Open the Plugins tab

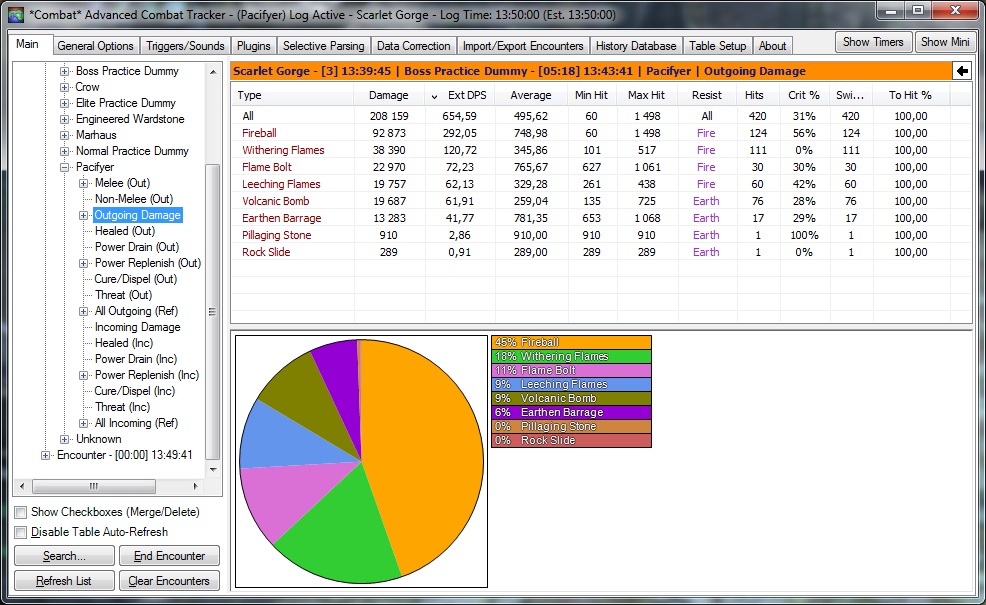click(253, 46)
